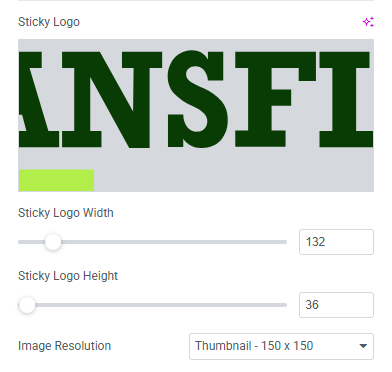
Task: Click the middle of Sticky Logo Height track
Action: 153,305
